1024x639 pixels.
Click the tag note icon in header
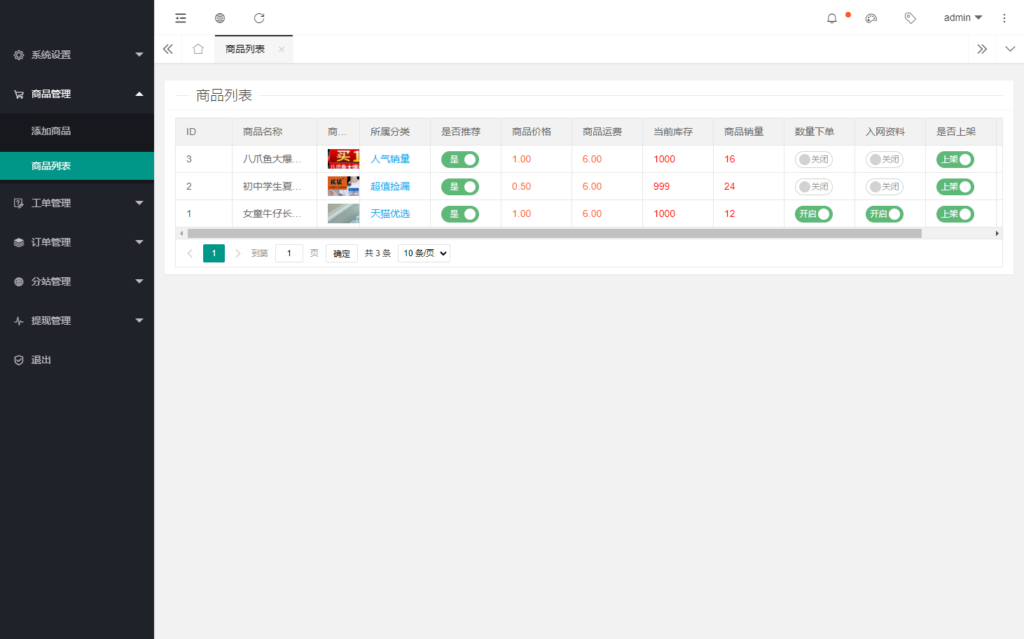click(x=910, y=18)
